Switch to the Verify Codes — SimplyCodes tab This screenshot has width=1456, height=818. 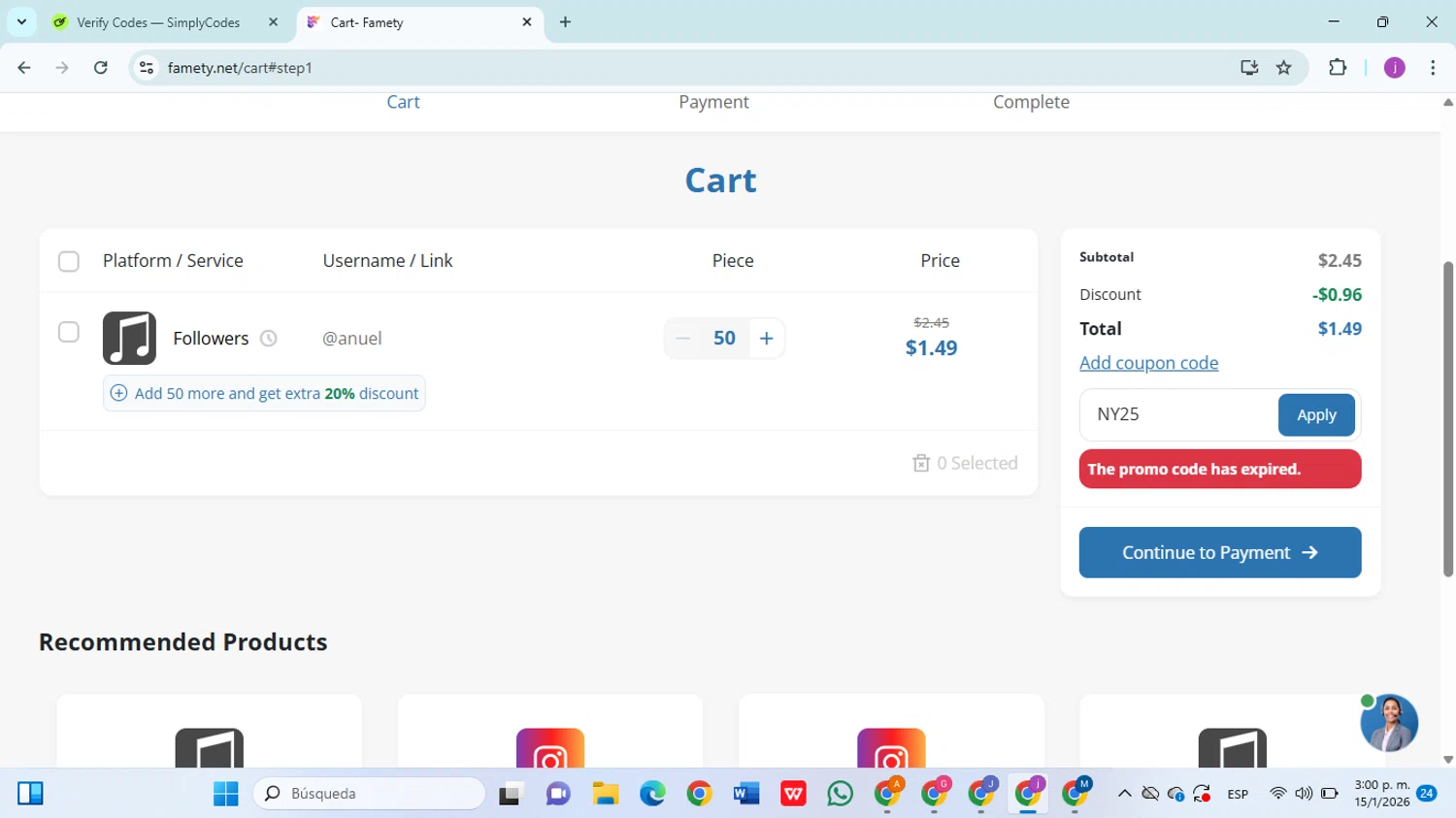coord(165,21)
